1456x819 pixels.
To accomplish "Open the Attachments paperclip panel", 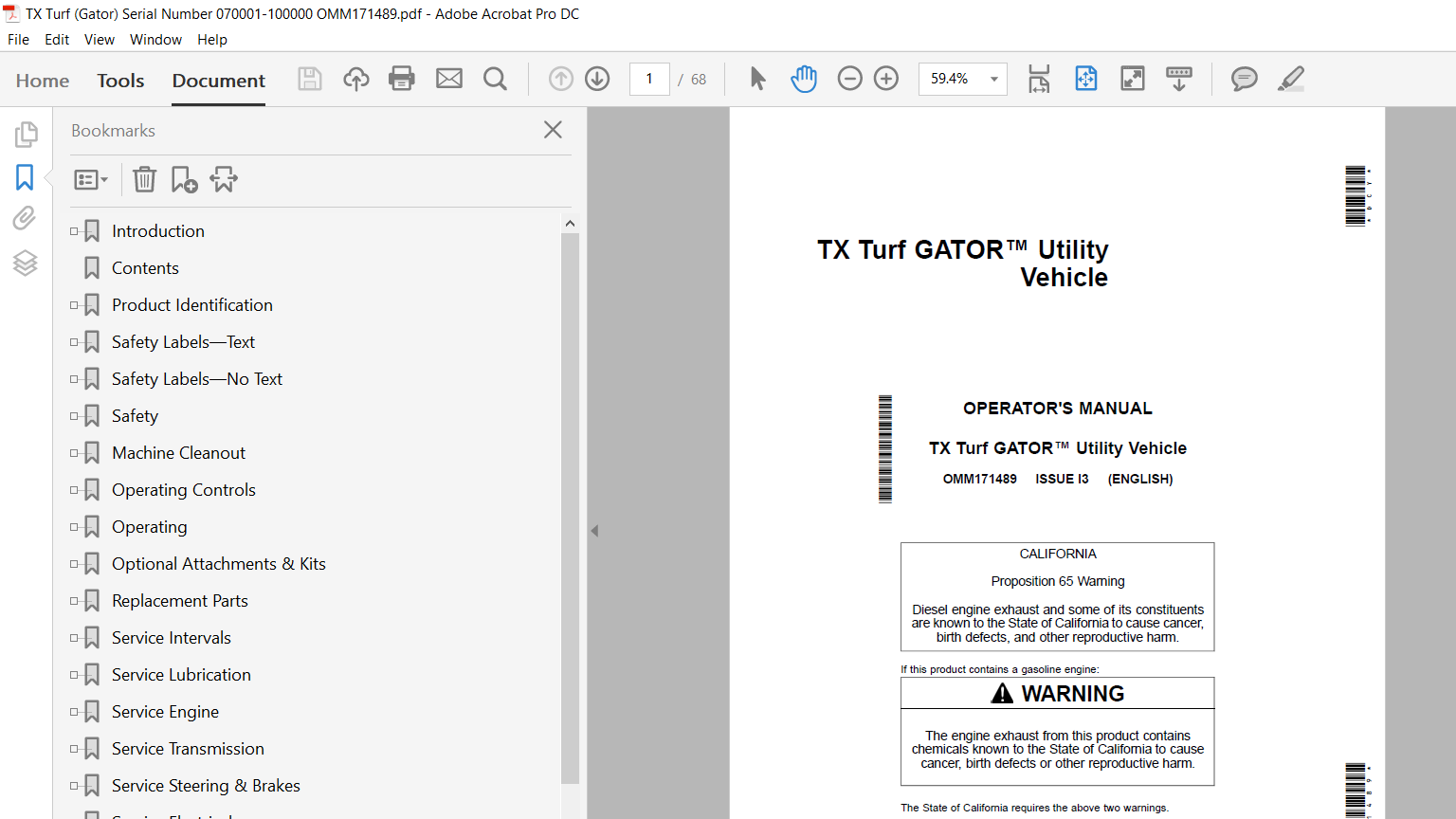I will pos(25,219).
